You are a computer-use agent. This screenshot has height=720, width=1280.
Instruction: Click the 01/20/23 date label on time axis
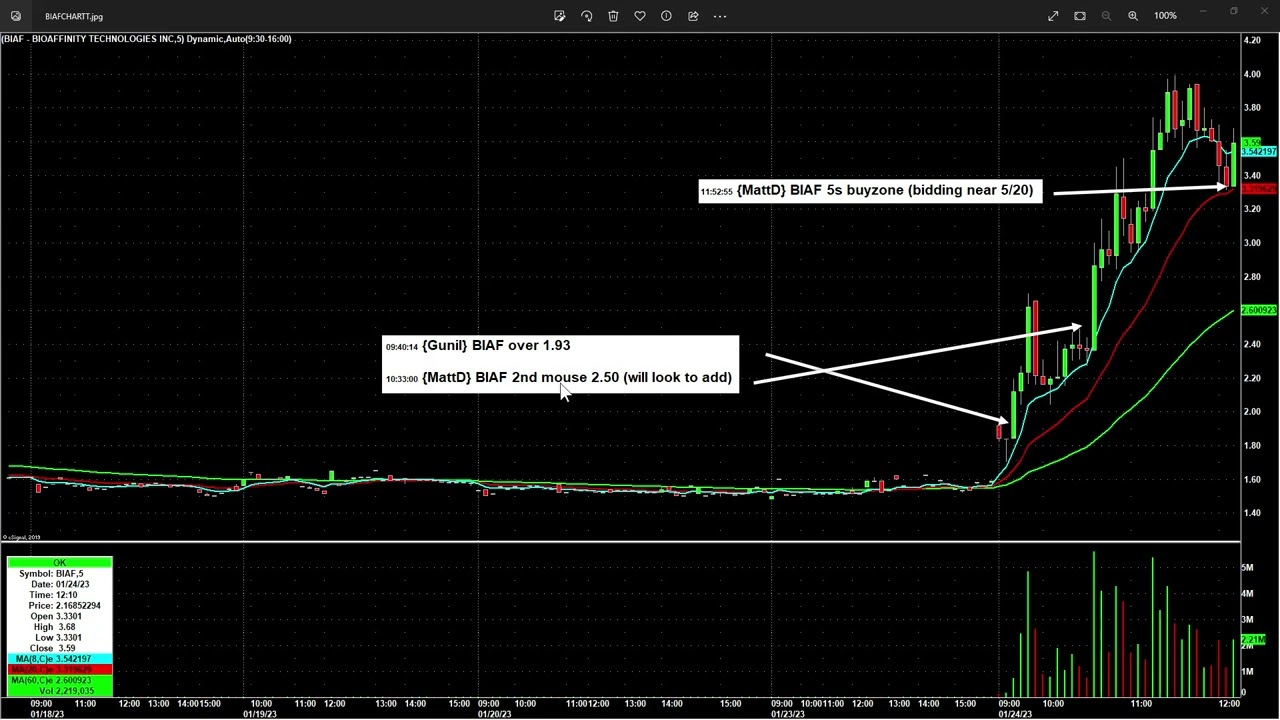494,714
